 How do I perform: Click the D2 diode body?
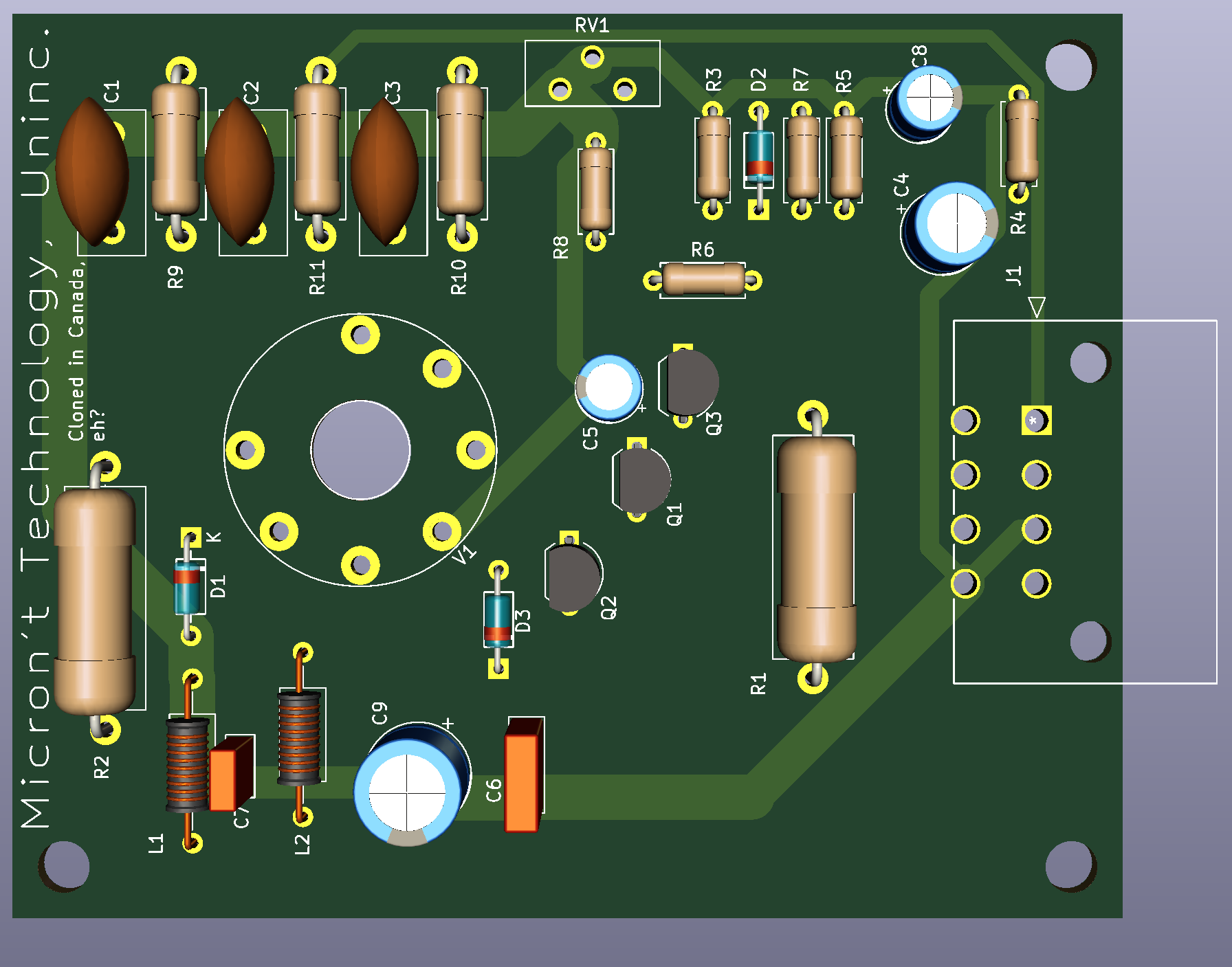pyautogui.click(x=759, y=157)
